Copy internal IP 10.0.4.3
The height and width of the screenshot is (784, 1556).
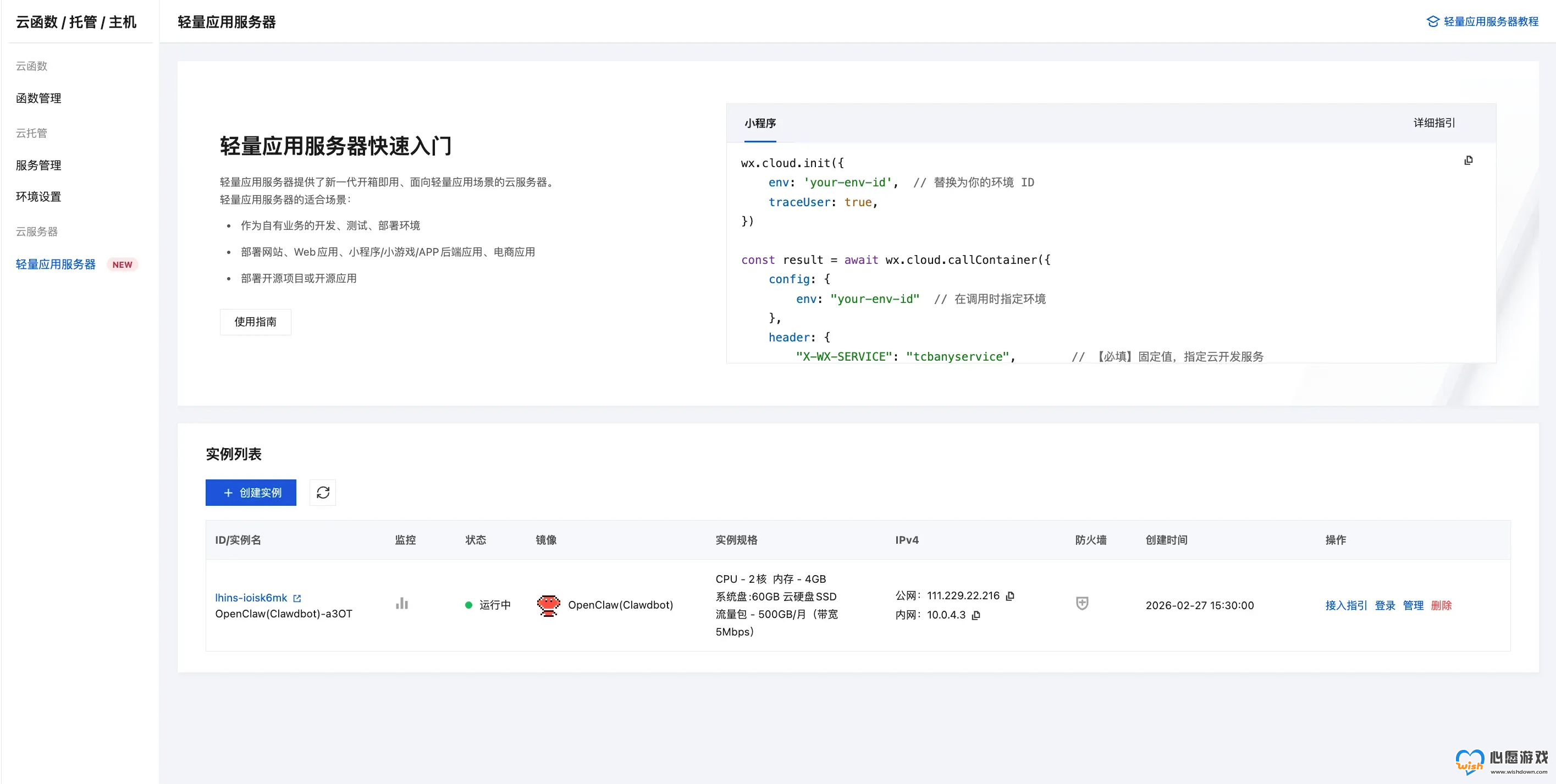tap(976, 615)
